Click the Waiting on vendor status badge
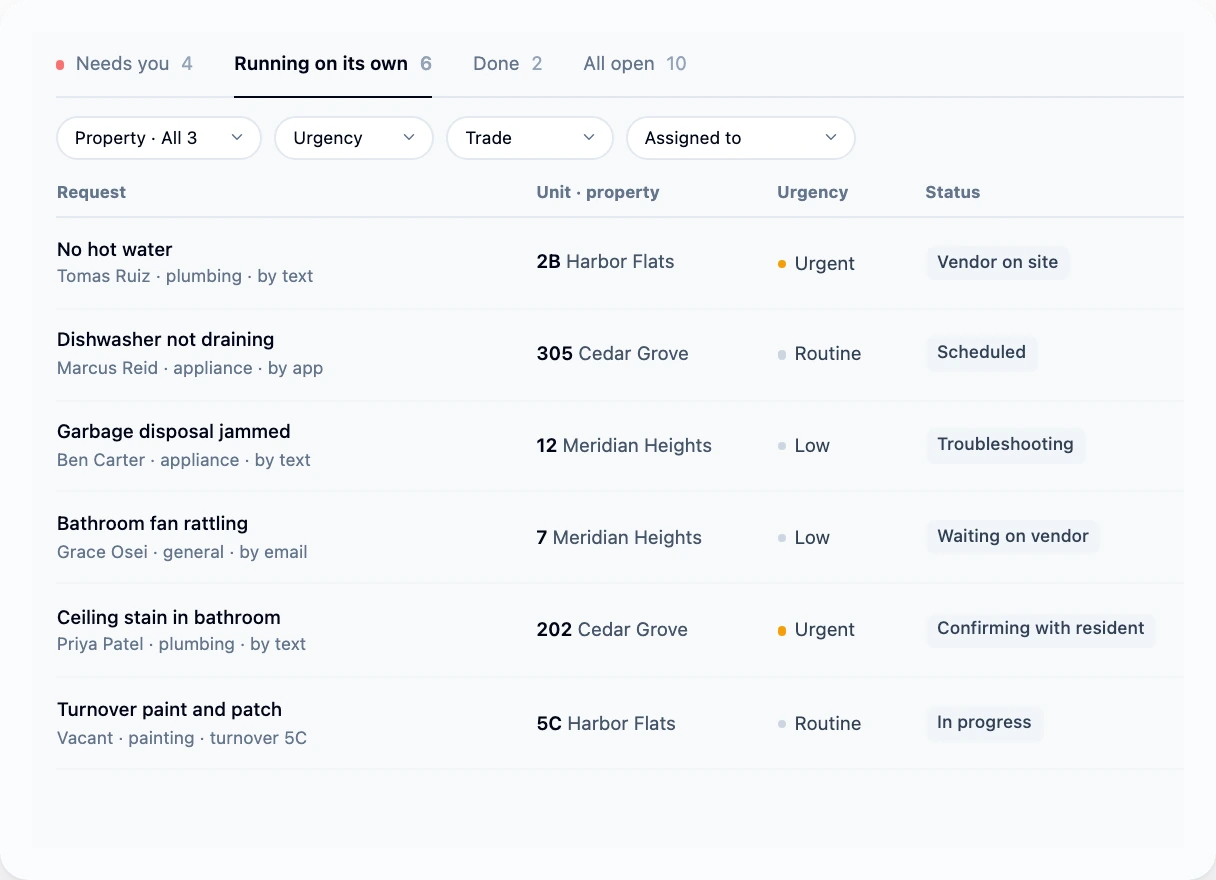This screenshot has height=880, width=1216. click(1013, 536)
